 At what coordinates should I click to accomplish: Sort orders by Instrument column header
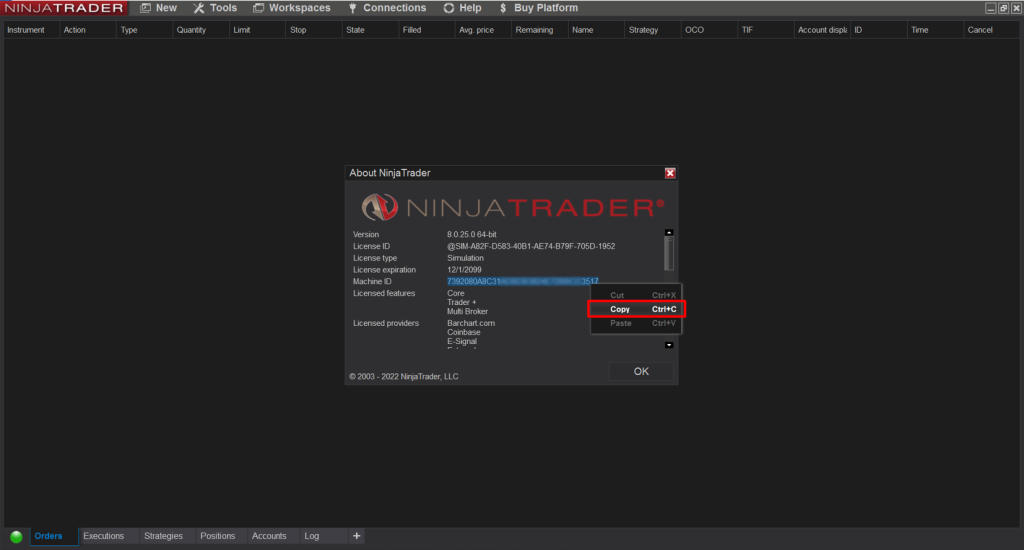click(x=26, y=30)
